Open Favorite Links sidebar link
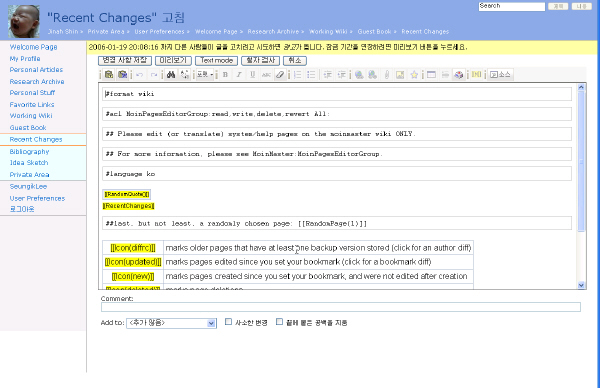Screen dimensions: 600x388 coord(32,104)
